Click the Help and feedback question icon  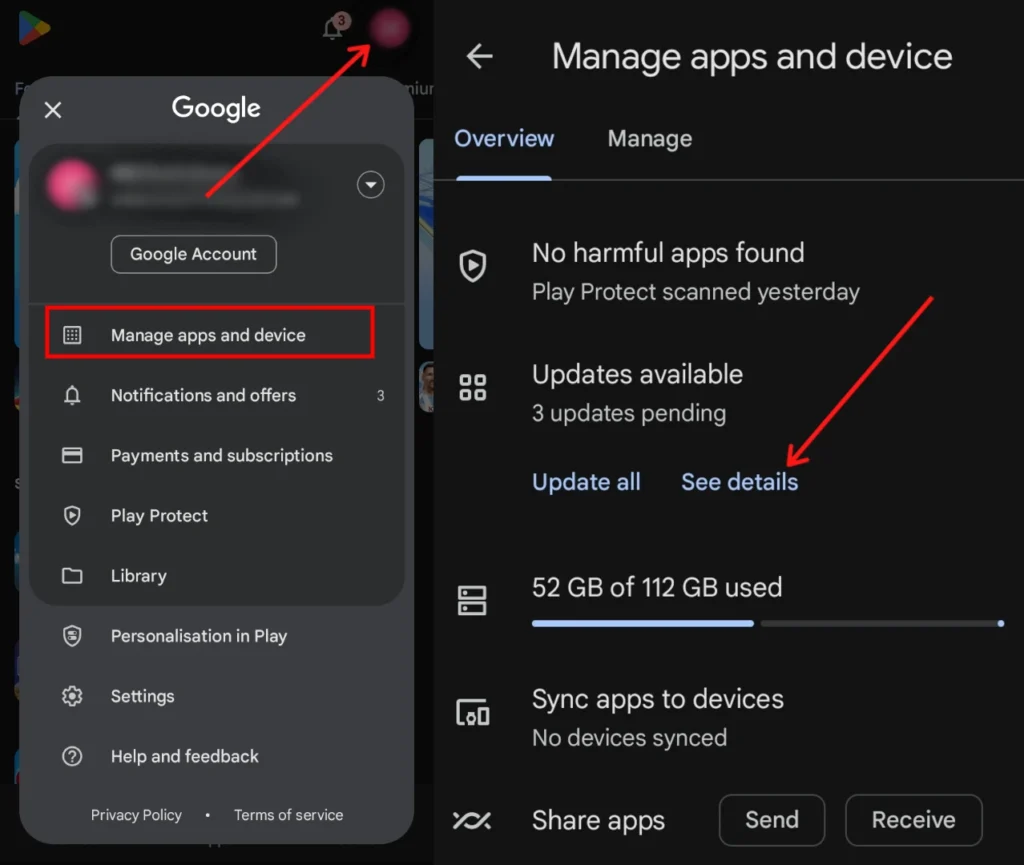(x=72, y=756)
